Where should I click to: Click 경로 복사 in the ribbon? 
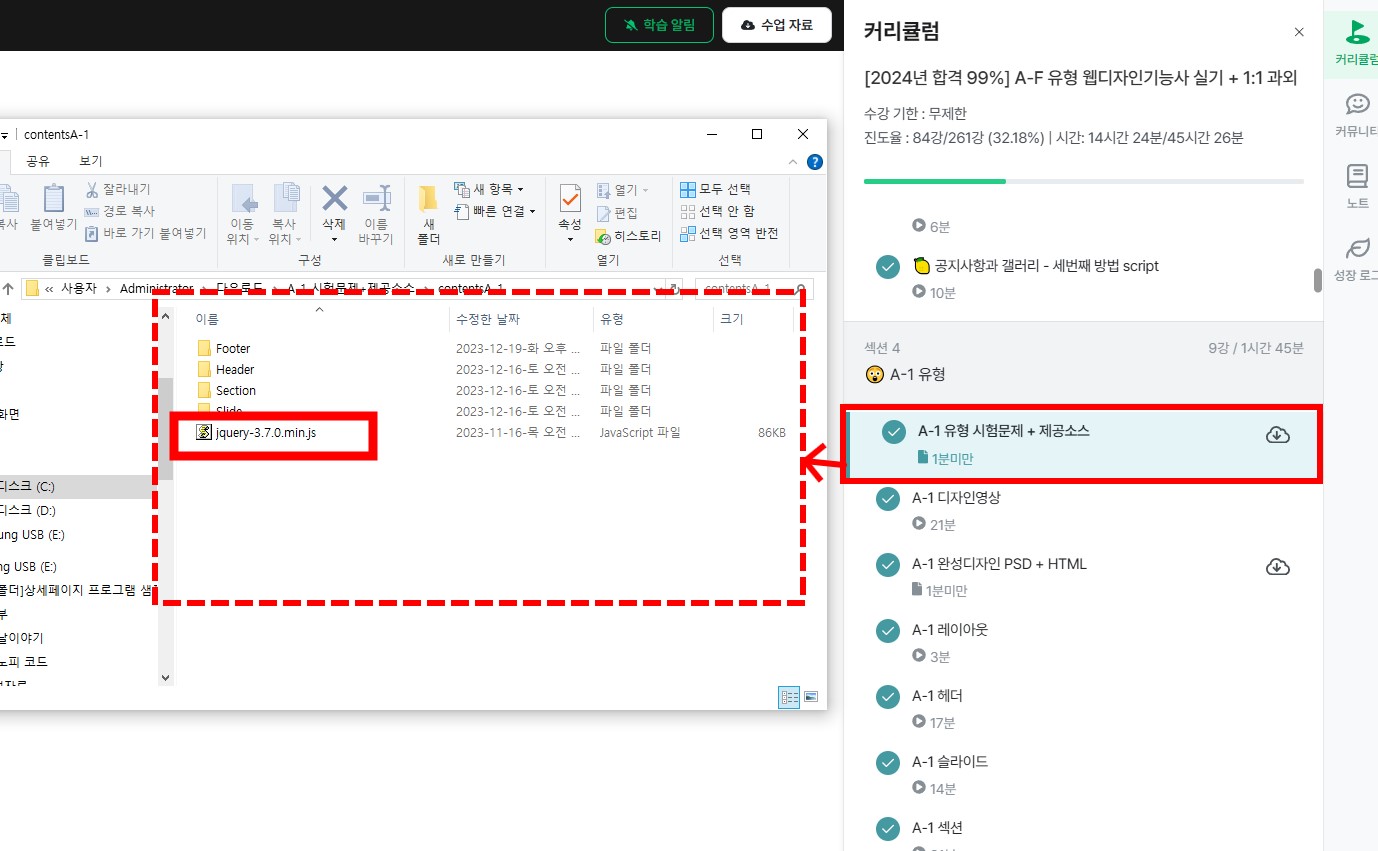point(120,211)
